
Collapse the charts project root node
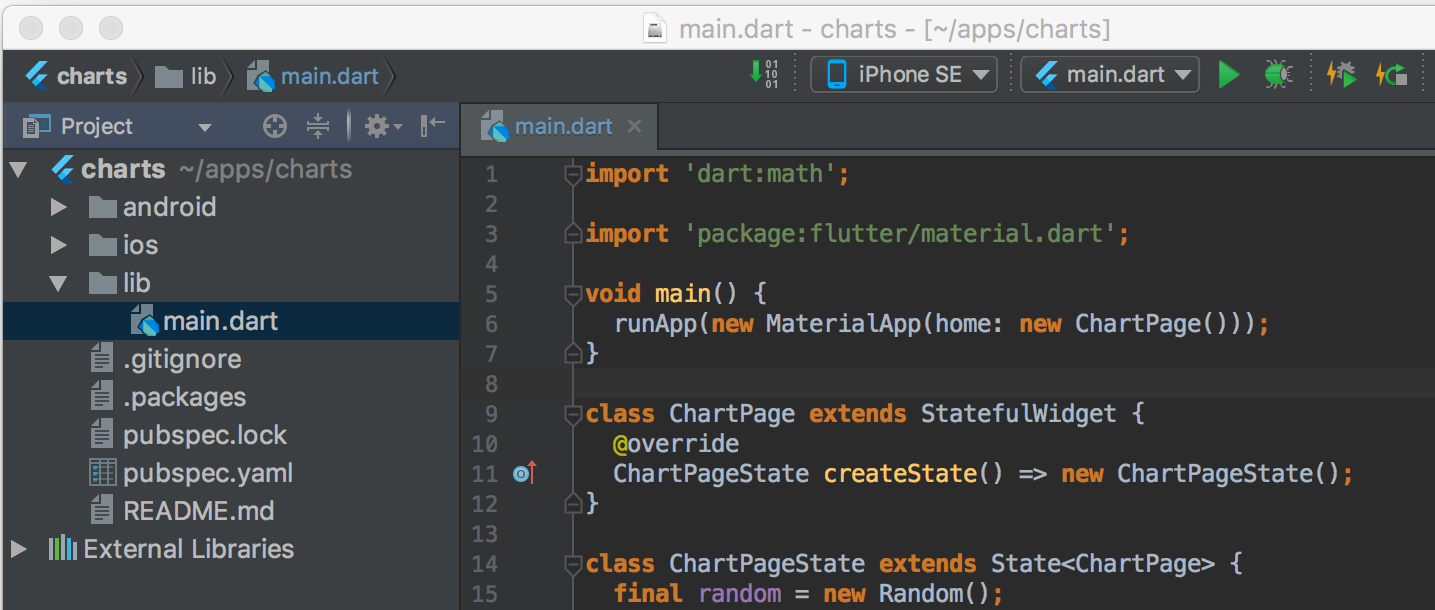tap(18, 169)
